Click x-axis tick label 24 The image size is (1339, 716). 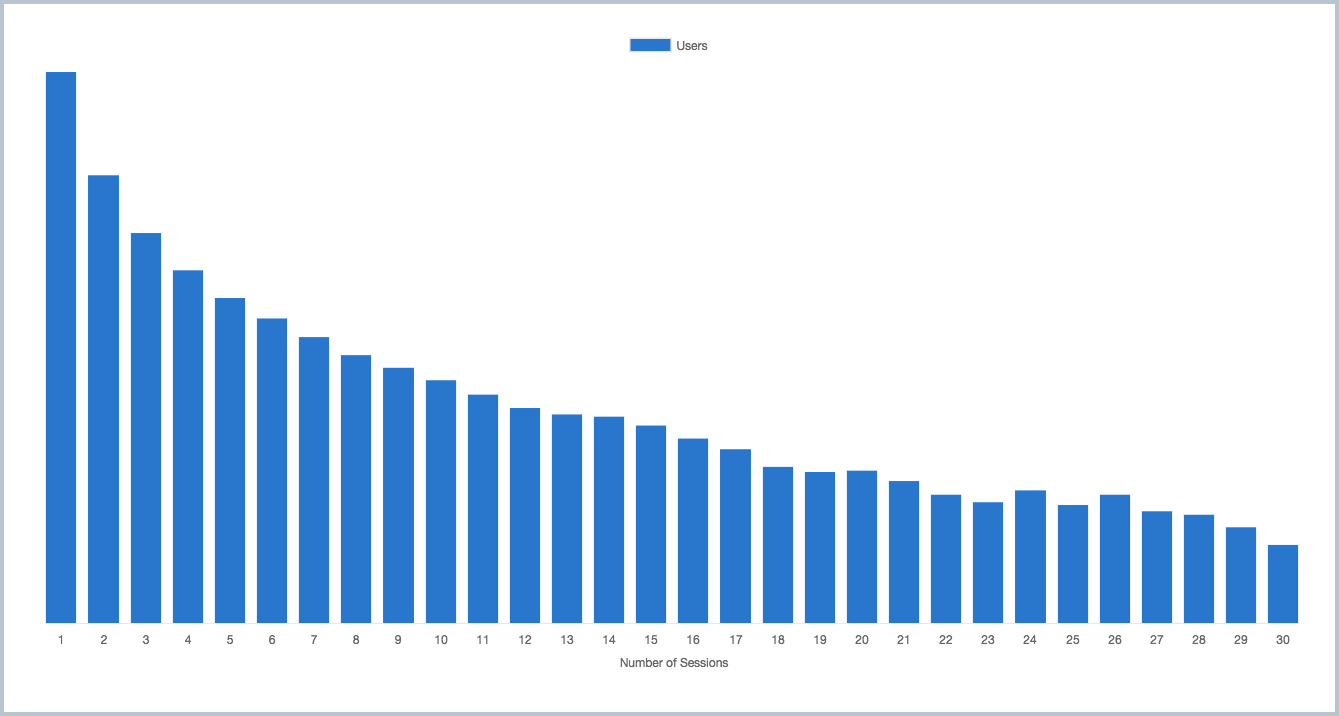(1030, 639)
